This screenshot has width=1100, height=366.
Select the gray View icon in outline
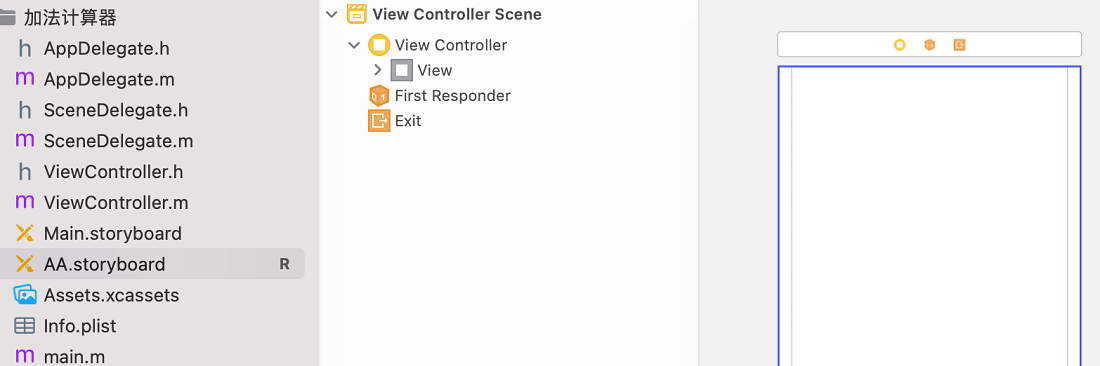(401, 70)
